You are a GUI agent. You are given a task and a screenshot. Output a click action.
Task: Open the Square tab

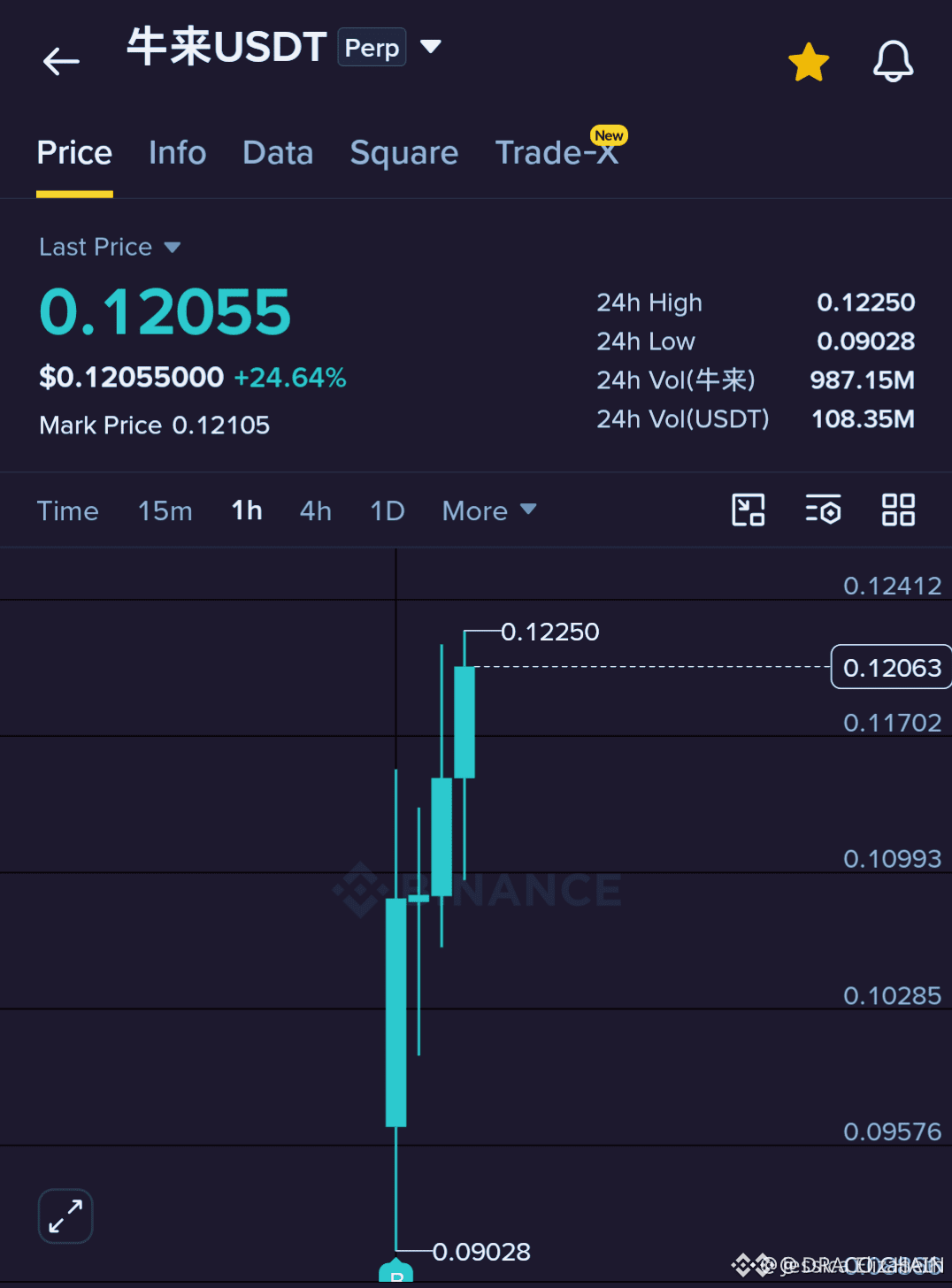404,153
